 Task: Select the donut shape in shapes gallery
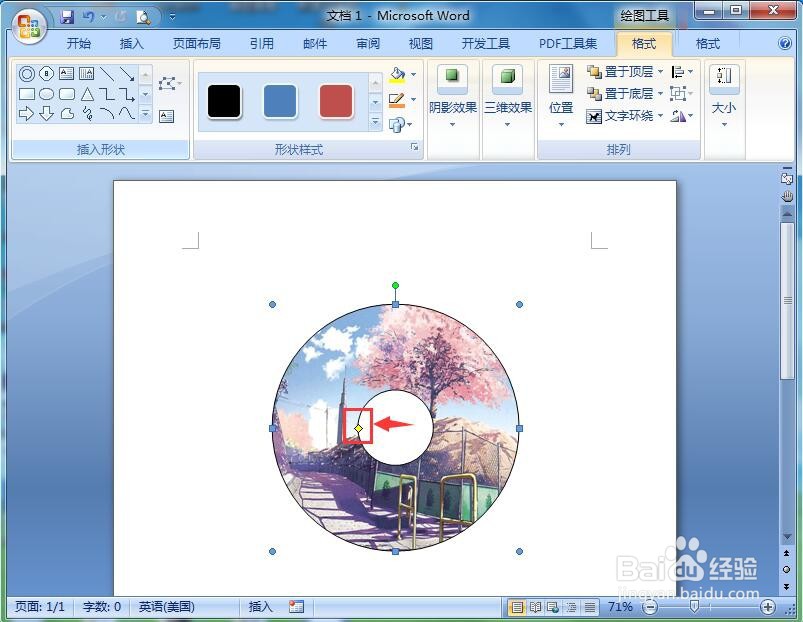click(27, 74)
